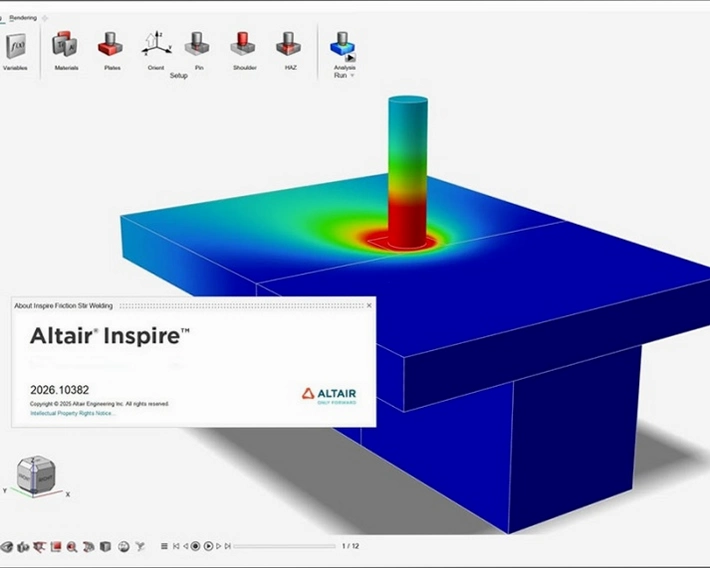Click the second icon in the bottom view toolbar
This screenshot has height=568, width=710.
[x=23, y=547]
